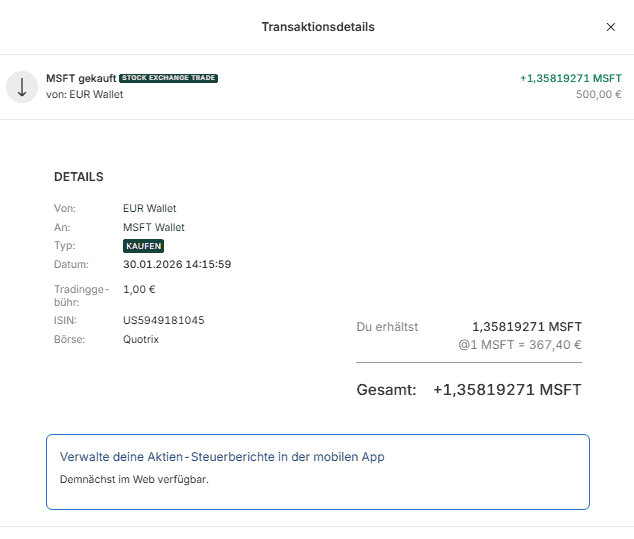Viewport: 634px width, 539px height.
Task: Open the Aktien-Steuerberichte mobile app link
Action: tap(222, 457)
